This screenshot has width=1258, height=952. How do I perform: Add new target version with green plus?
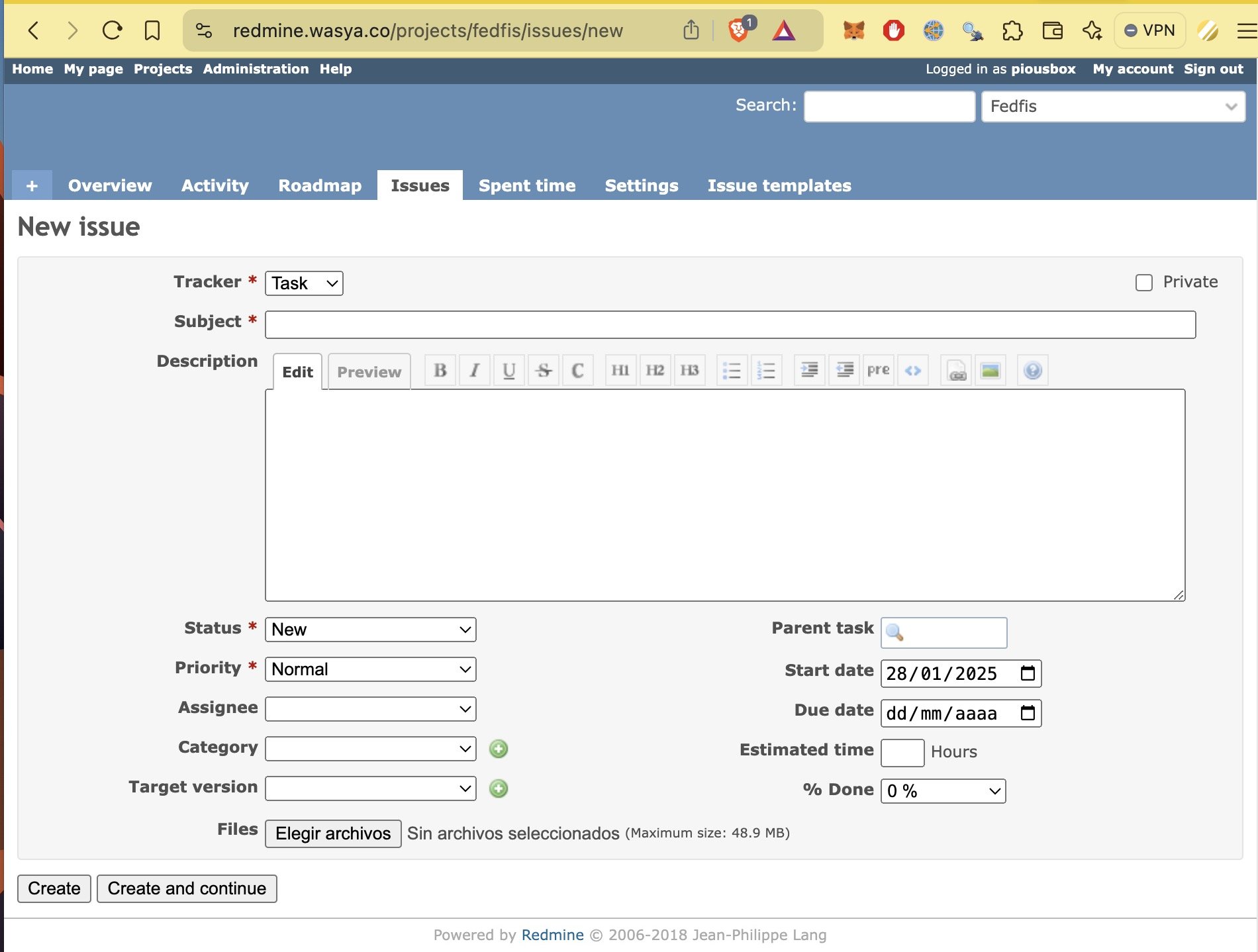tap(499, 788)
